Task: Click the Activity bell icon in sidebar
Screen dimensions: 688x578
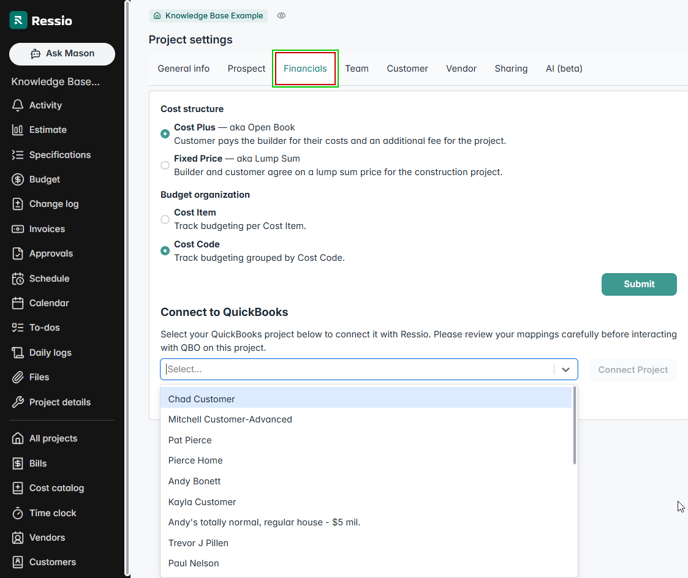Action: pos(18,105)
